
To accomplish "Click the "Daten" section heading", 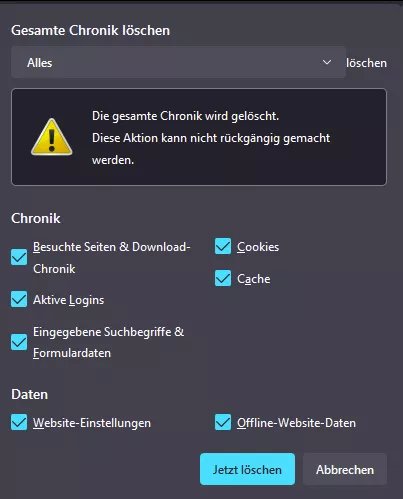I will click(30, 394).
